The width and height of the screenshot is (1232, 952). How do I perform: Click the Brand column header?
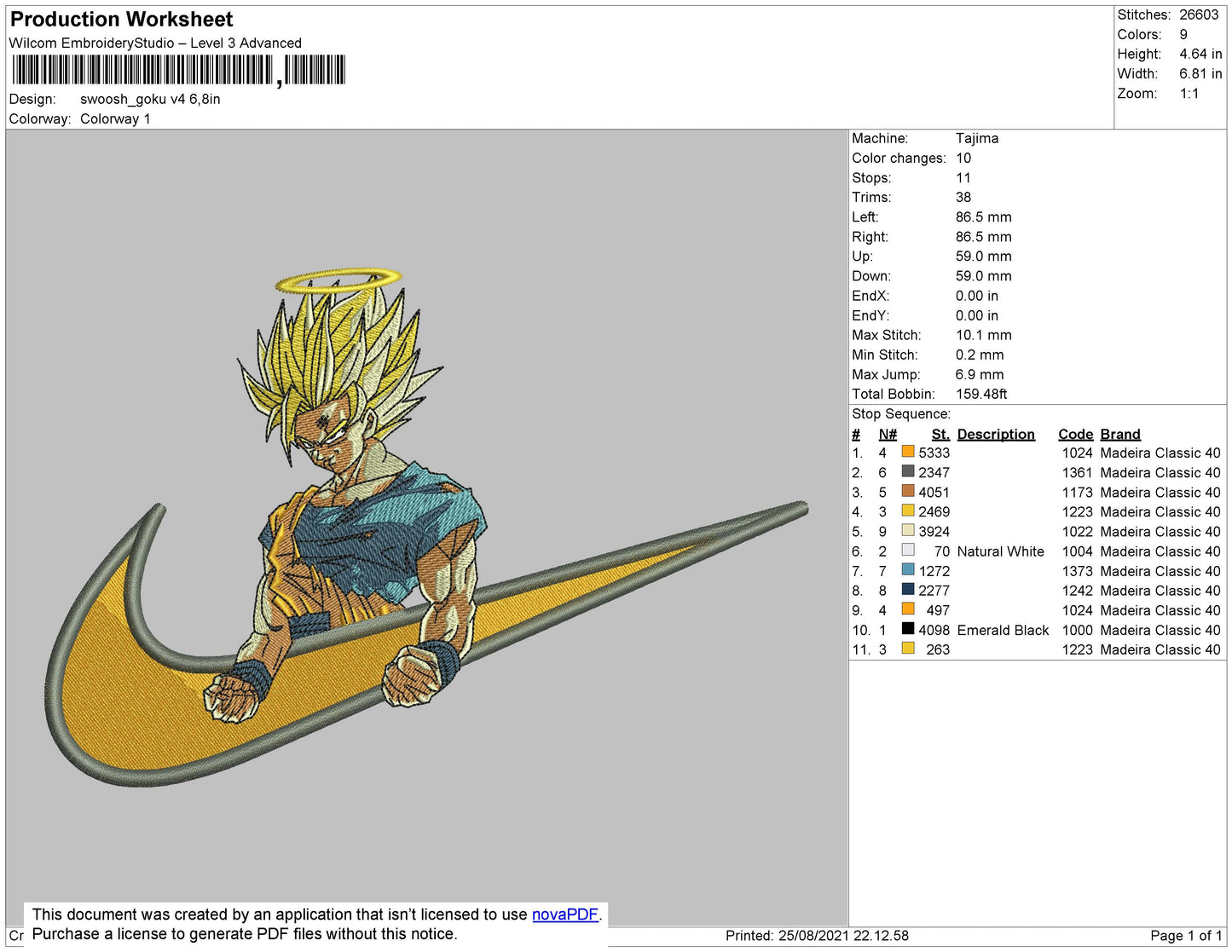coord(1119,434)
